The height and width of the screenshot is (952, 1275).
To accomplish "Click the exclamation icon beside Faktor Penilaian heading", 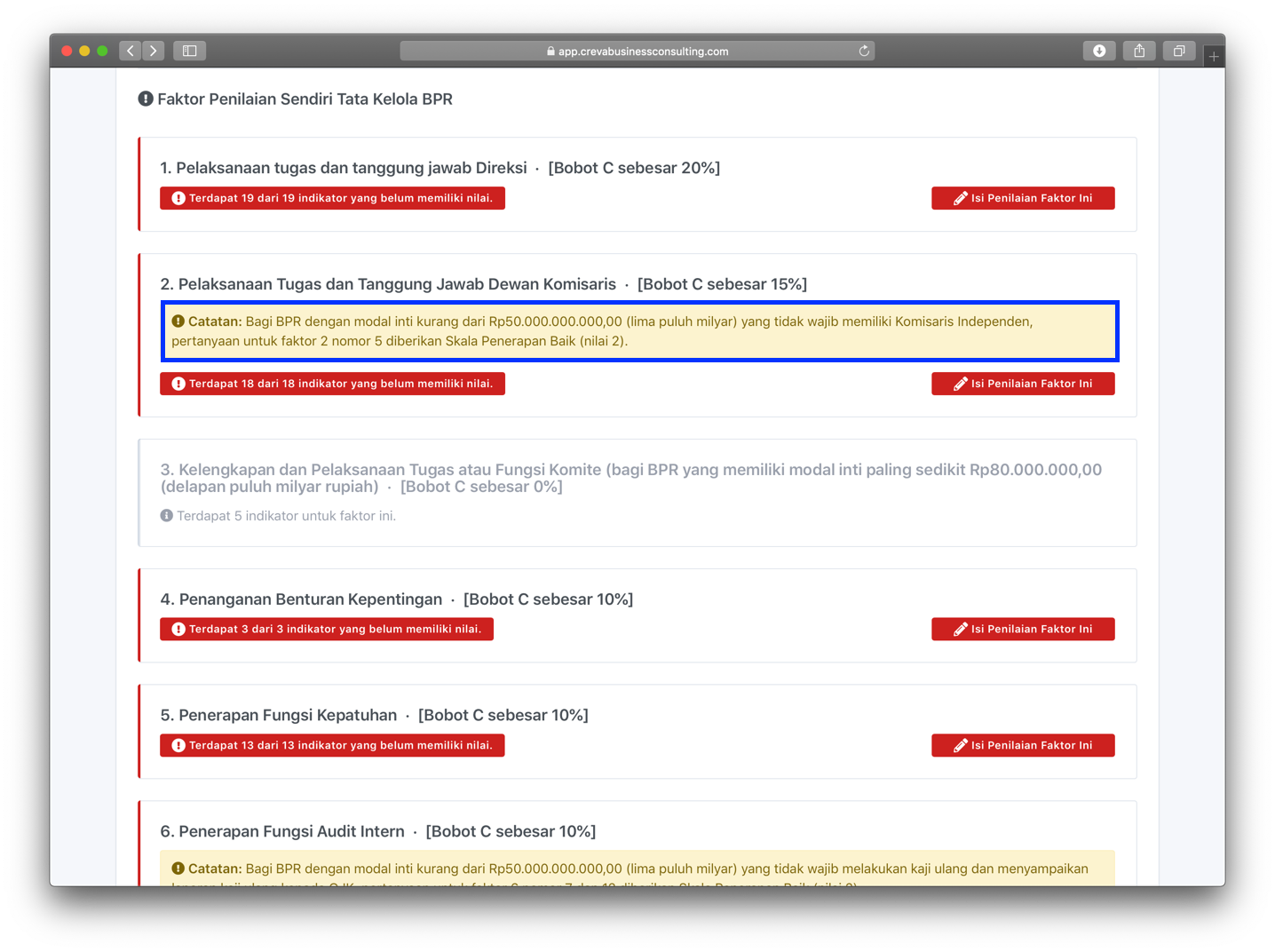I will 146,99.
